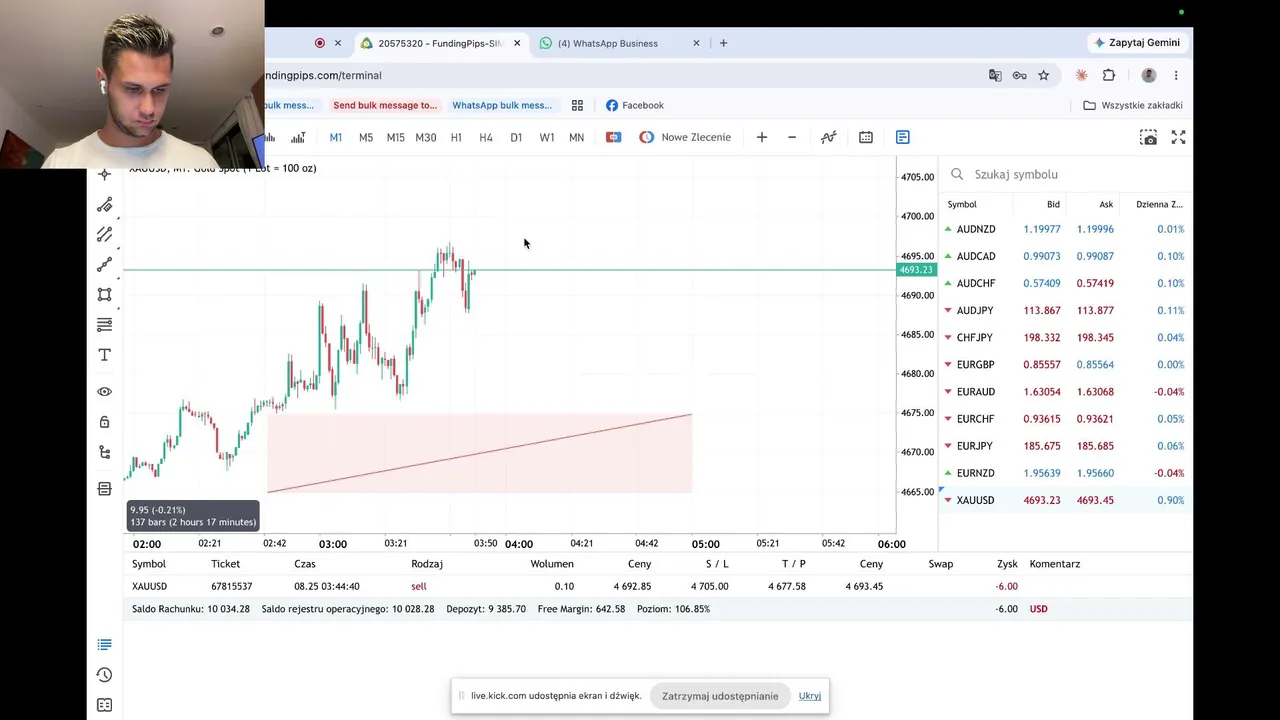Viewport: 1280px width, 720px height.
Task: Take chart screenshot with camera icon
Action: coord(1149,137)
